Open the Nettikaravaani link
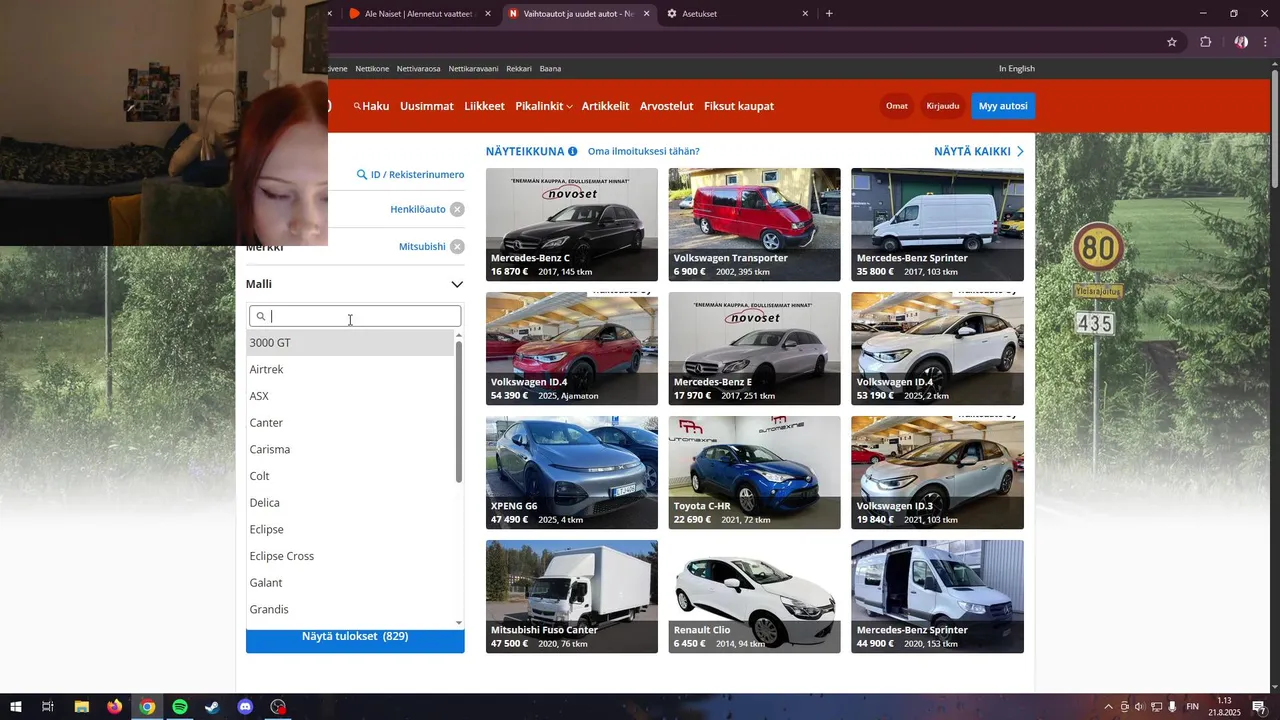1280x720 pixels. (474, 69)
